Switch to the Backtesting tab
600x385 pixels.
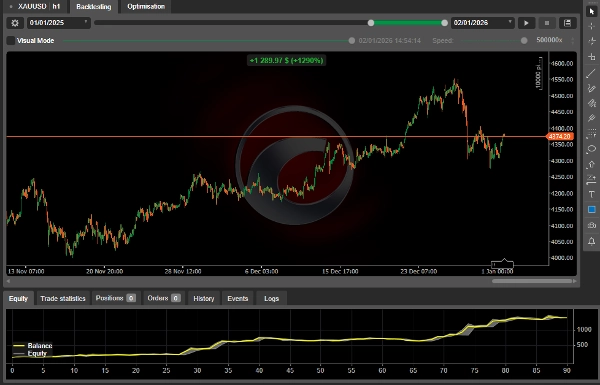pyautogui.click(x=94, y=7)
